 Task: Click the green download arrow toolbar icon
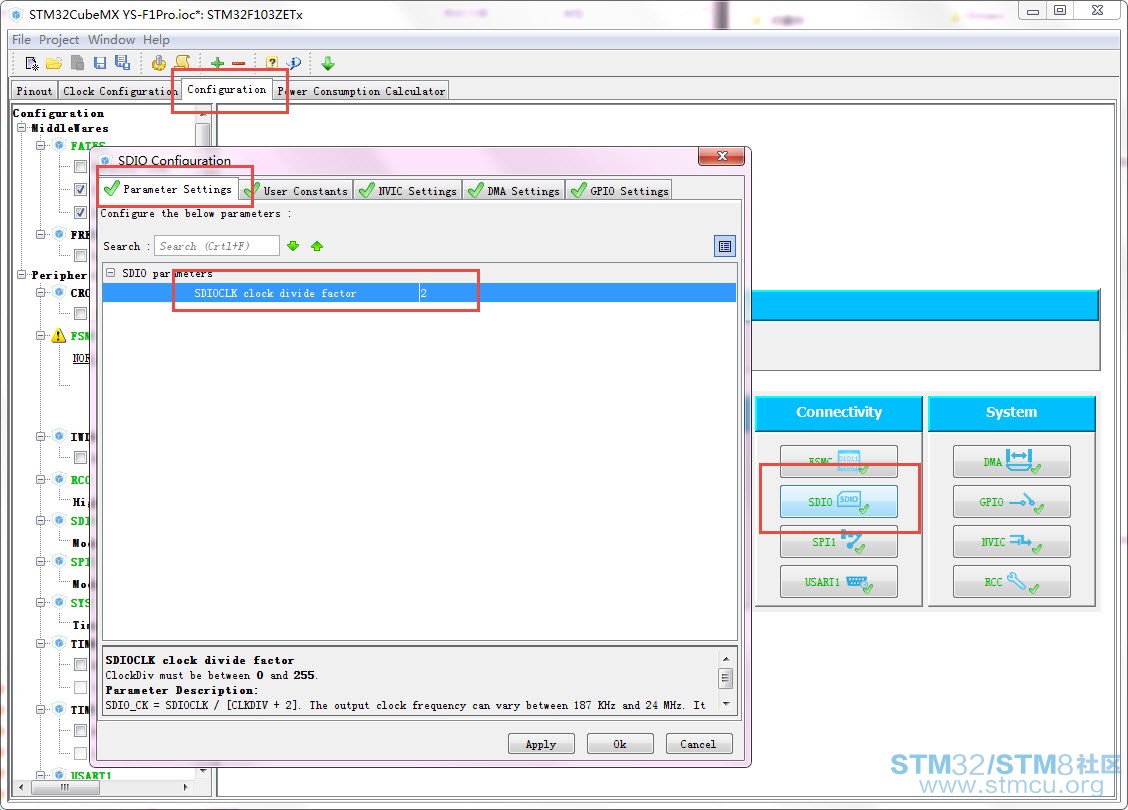tap(328, 63)
